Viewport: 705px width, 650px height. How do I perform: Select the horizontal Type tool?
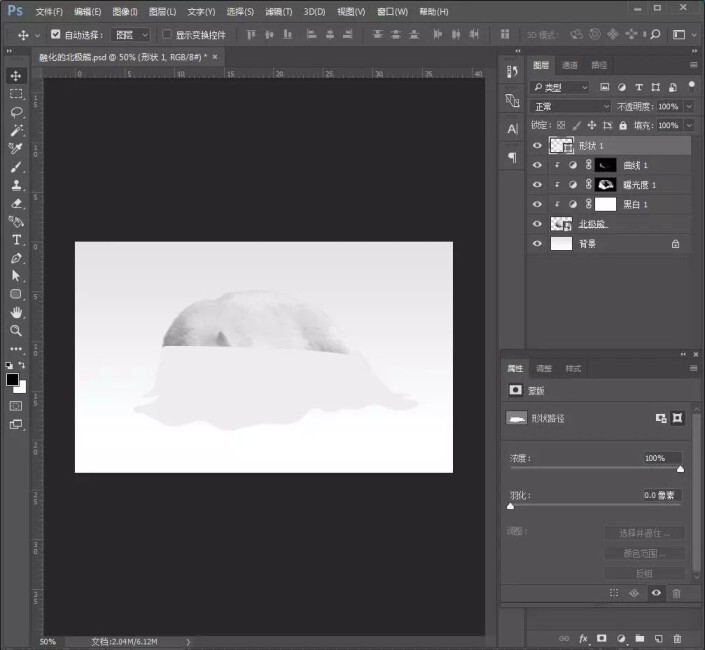point(16,240)
